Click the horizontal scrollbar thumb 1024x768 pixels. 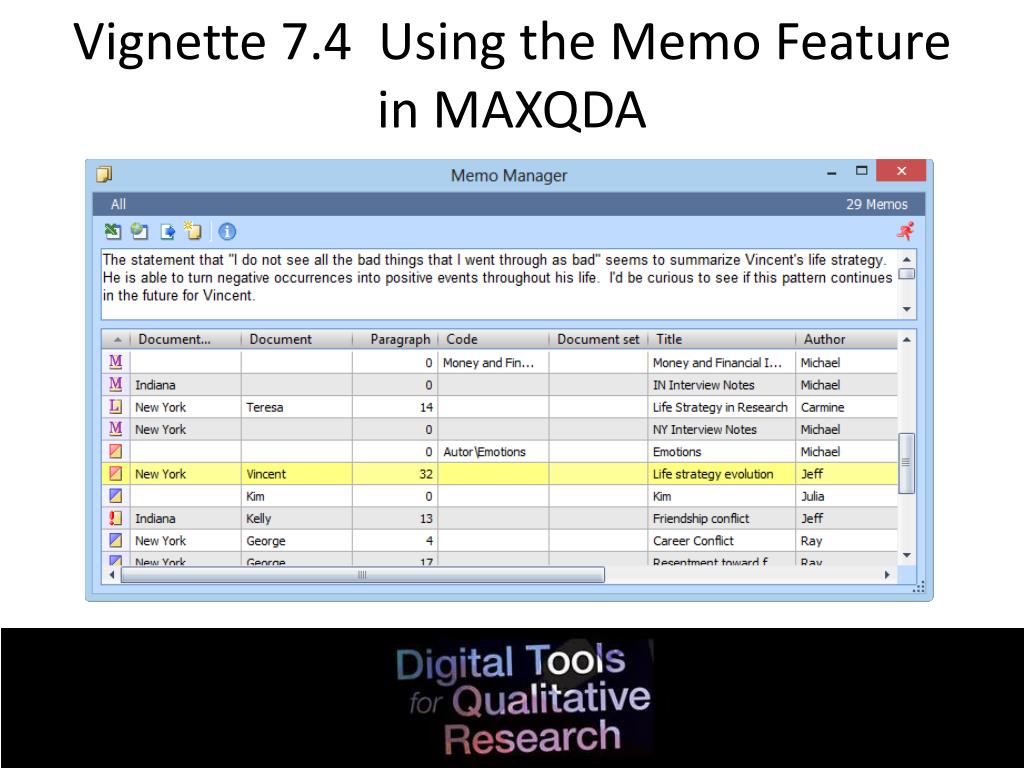click(x=362, y=575)
